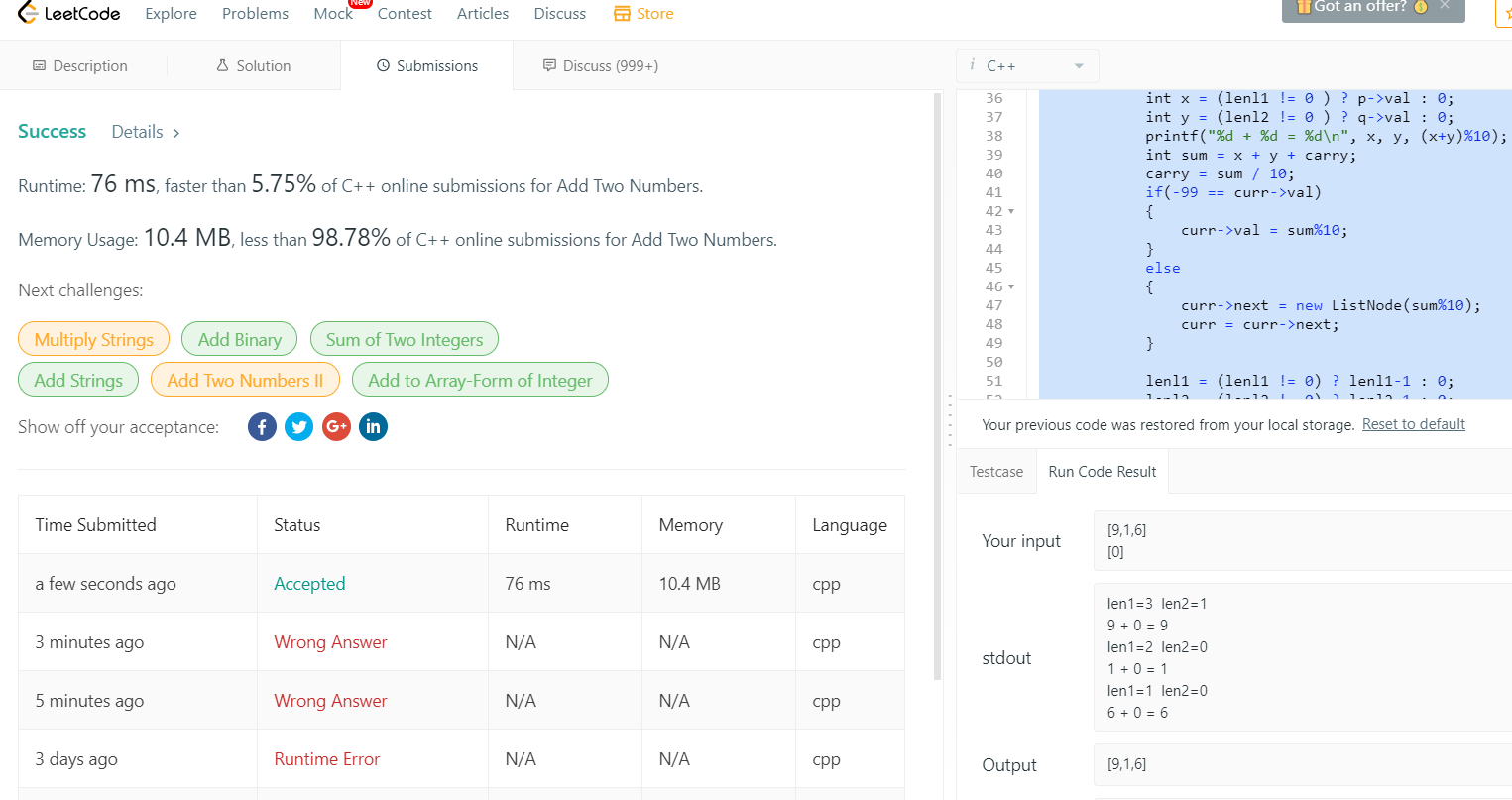
Task: Open the 3 minutes ago Wrong Answer
Action: 330,642
